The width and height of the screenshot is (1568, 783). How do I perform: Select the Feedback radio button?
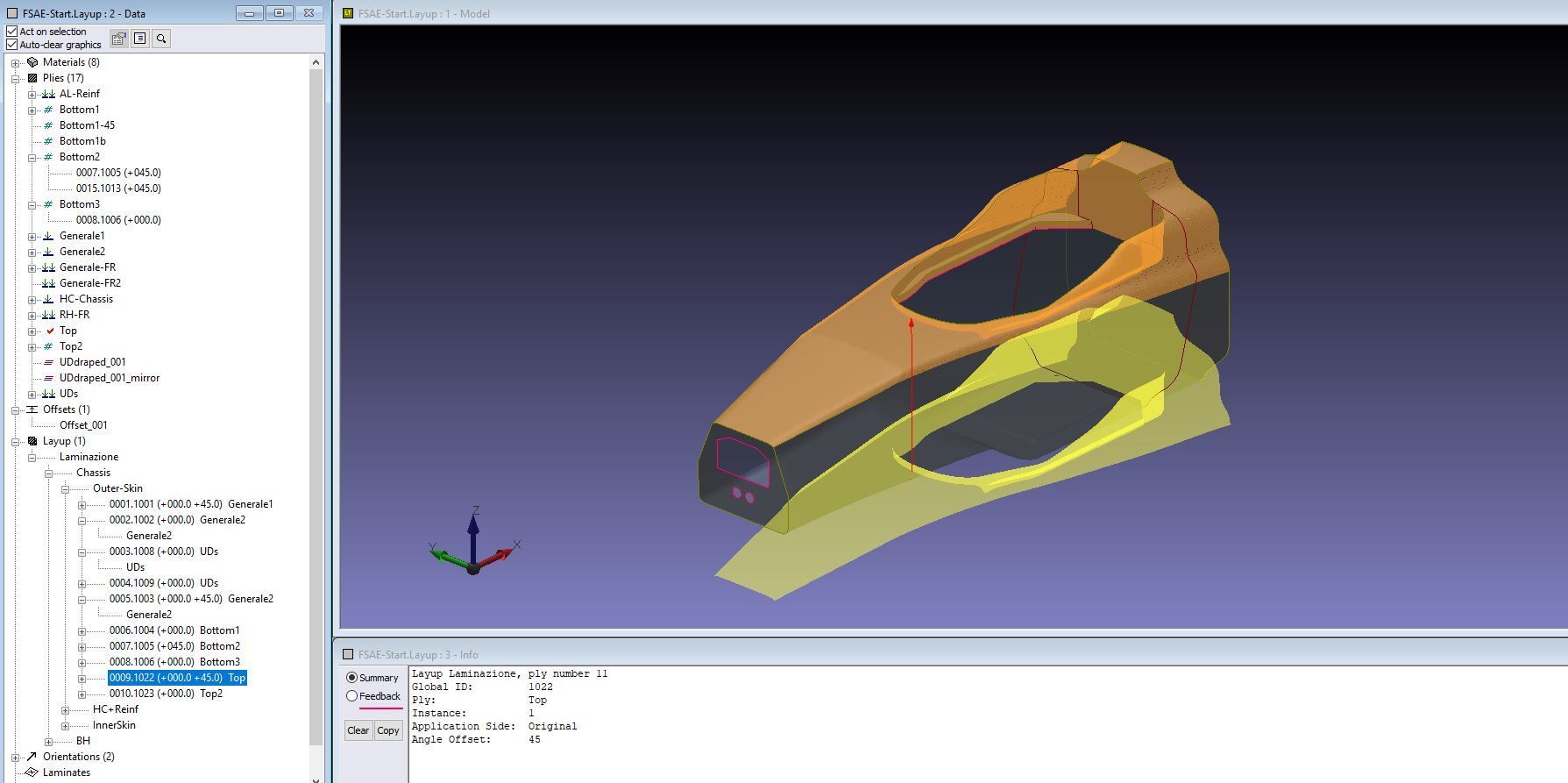tap(352, 696)
